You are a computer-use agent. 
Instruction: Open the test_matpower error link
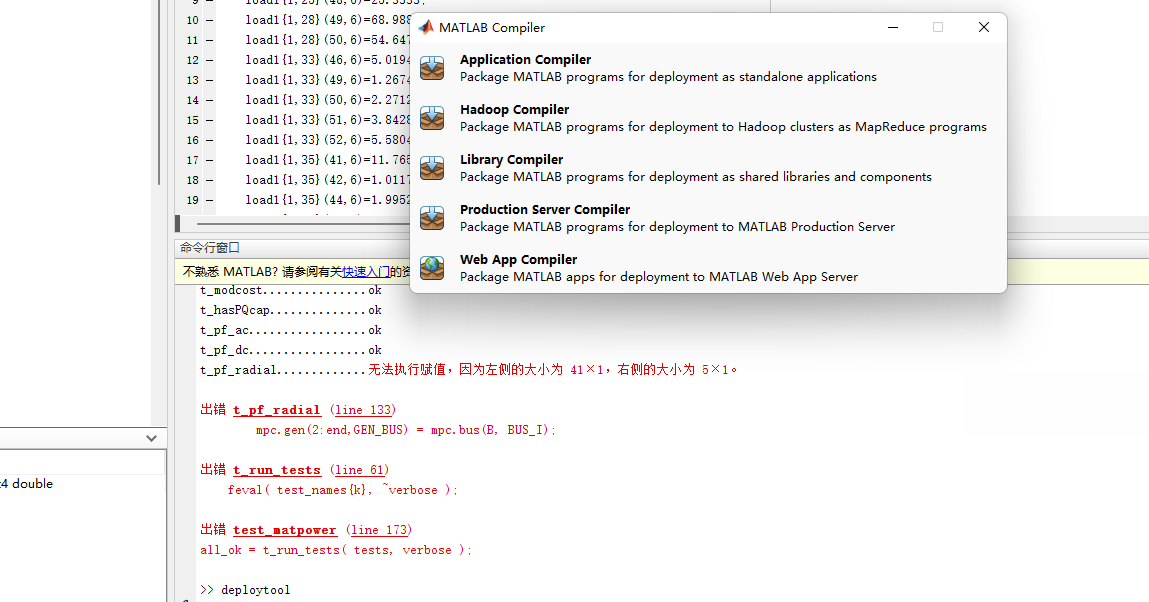point(285,530)
